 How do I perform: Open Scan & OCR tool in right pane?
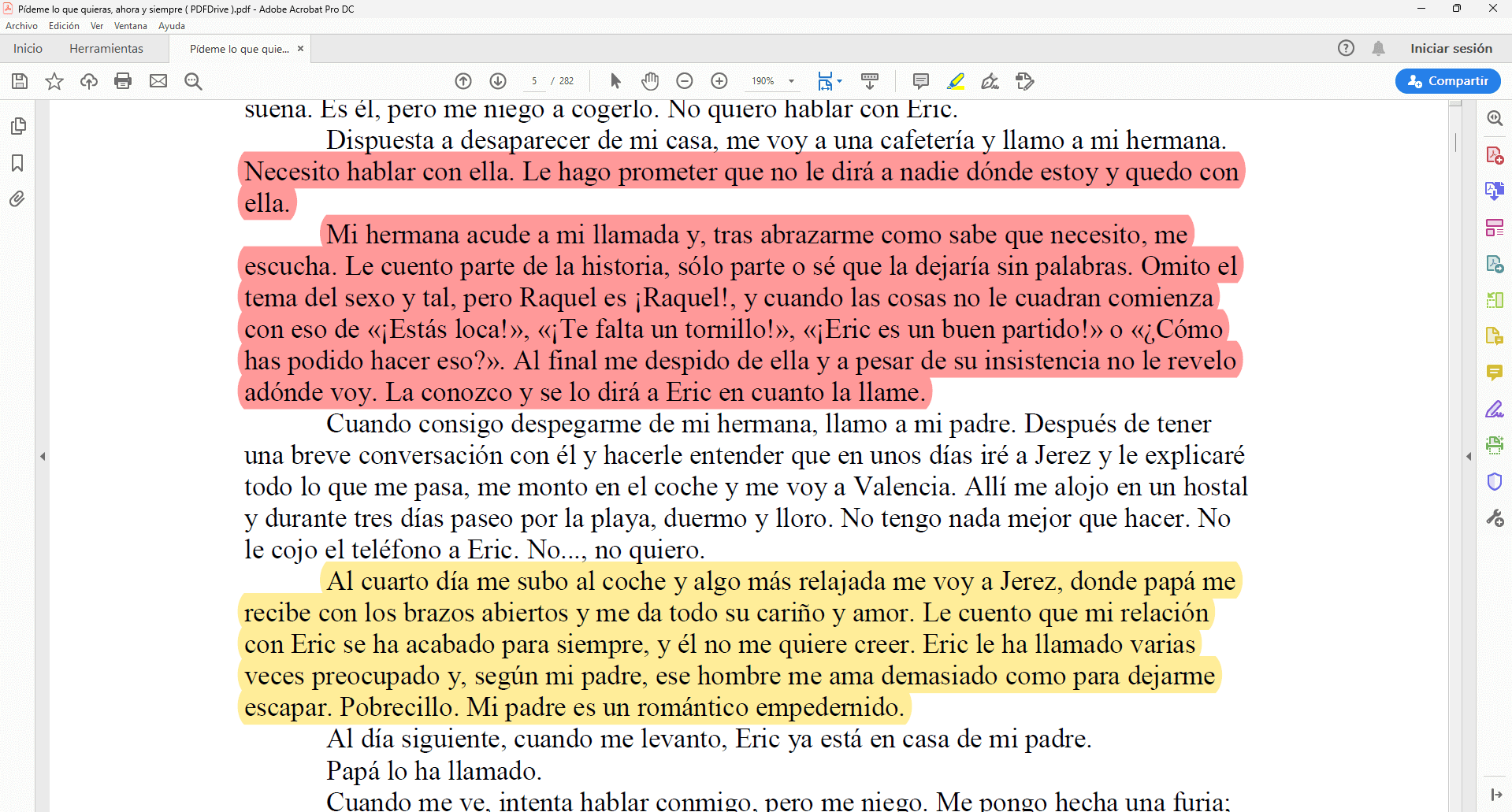[x=1495, y=445]
